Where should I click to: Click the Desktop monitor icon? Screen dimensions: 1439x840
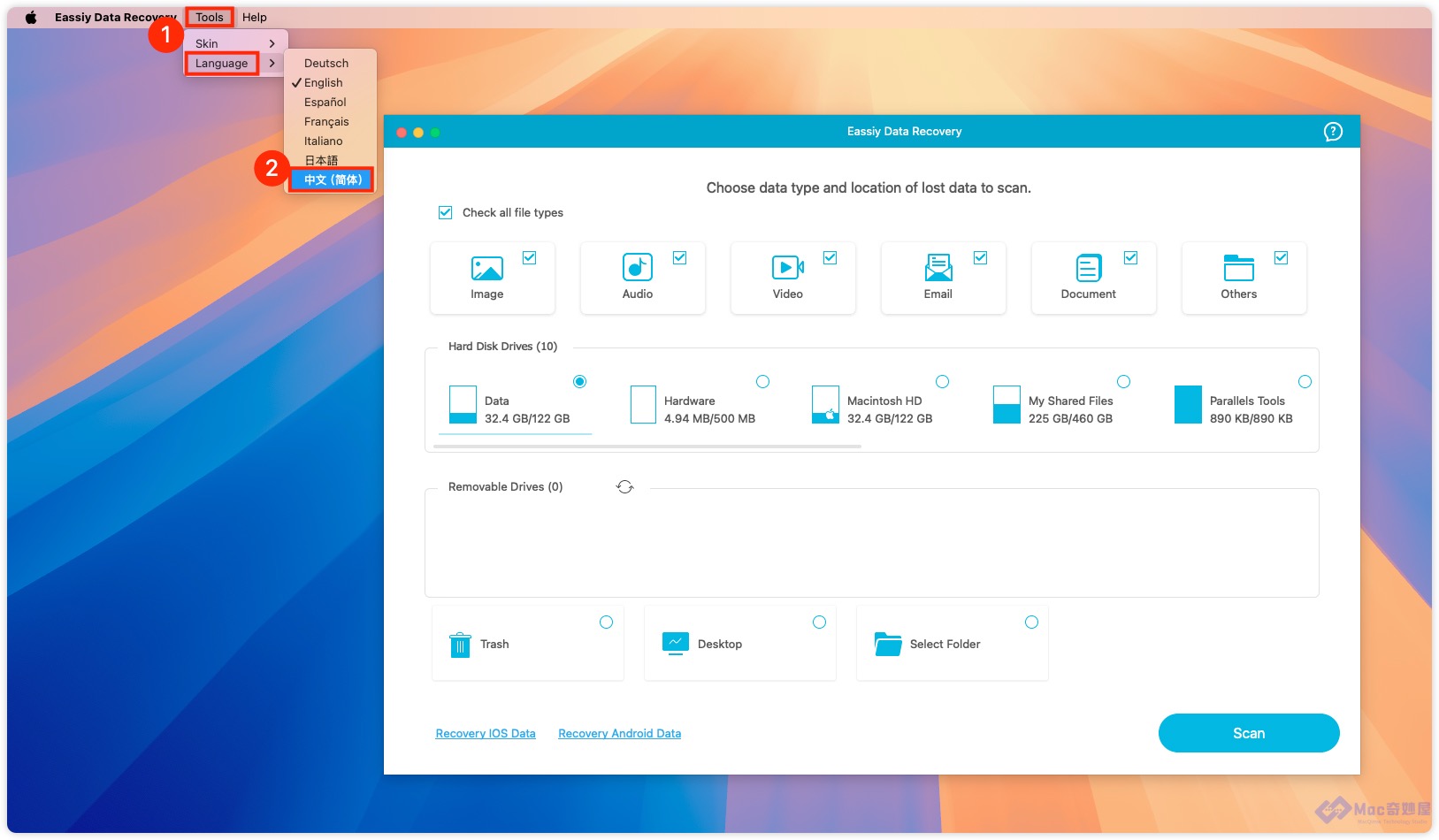point(676,644)
